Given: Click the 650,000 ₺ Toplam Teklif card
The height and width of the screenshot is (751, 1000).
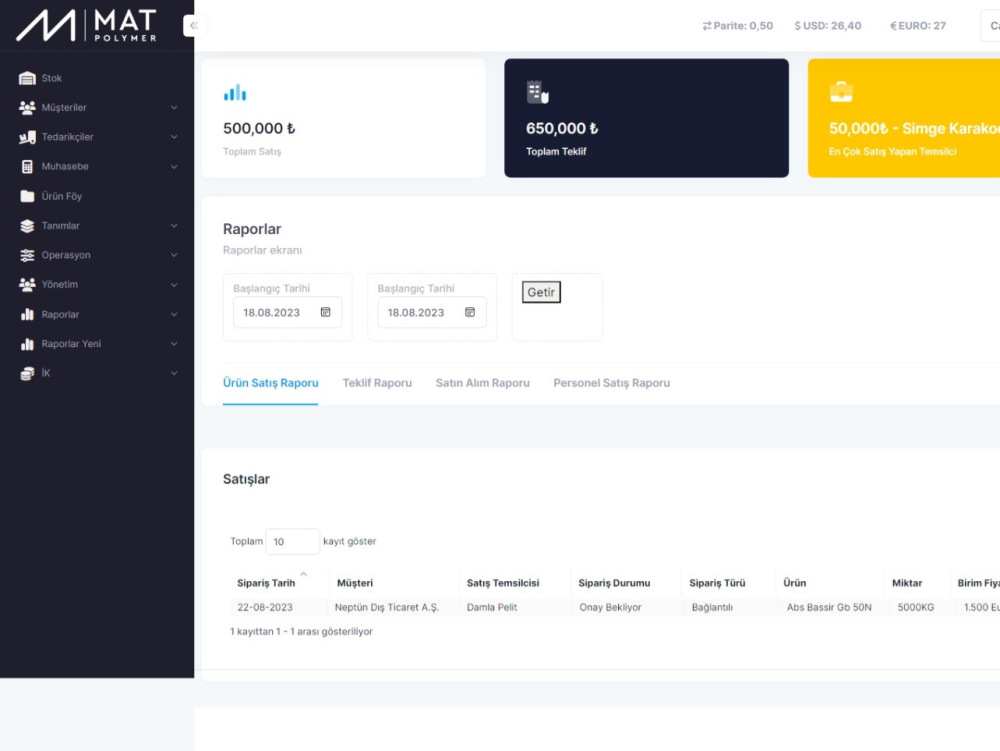Looking at the screenshot, I should click(646, 118).
